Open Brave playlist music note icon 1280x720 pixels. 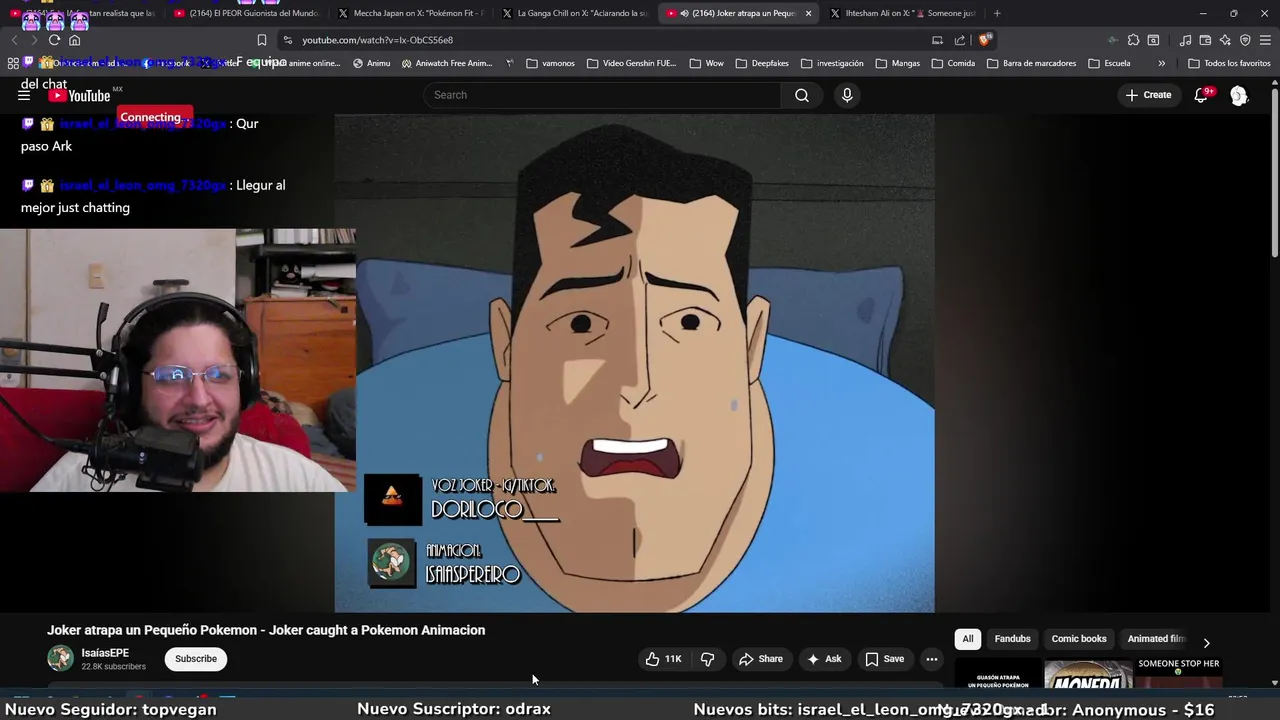[1185, 40]
